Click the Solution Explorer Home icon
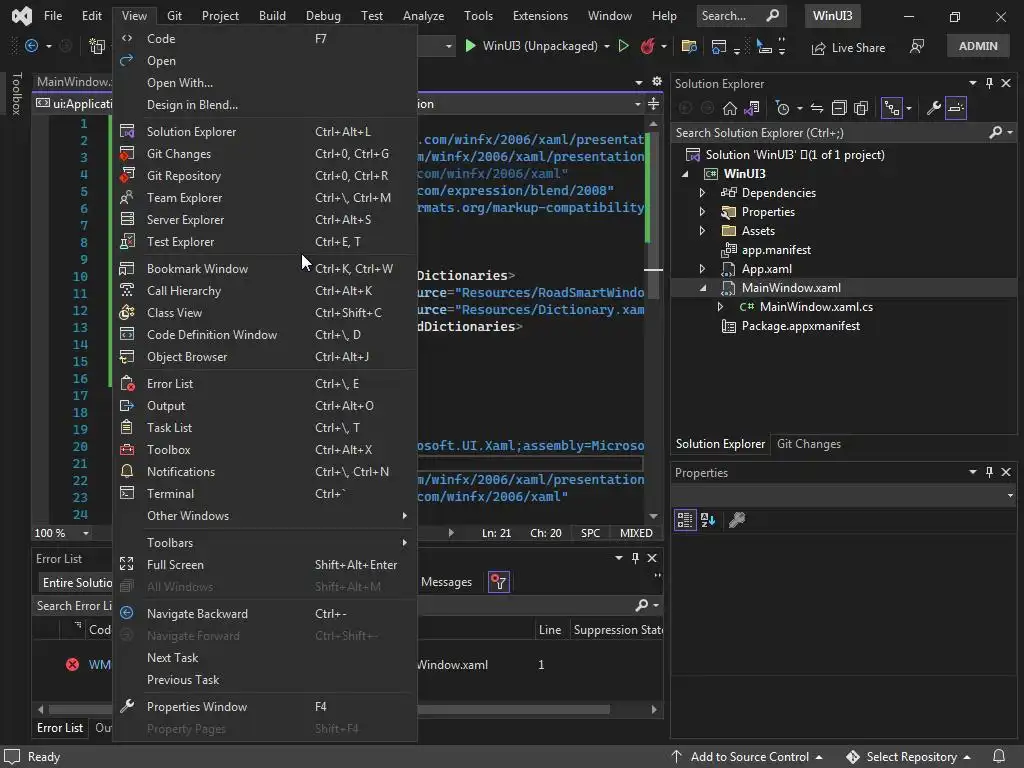Viewport: 1024px width, 768px height. click(730, 108)
